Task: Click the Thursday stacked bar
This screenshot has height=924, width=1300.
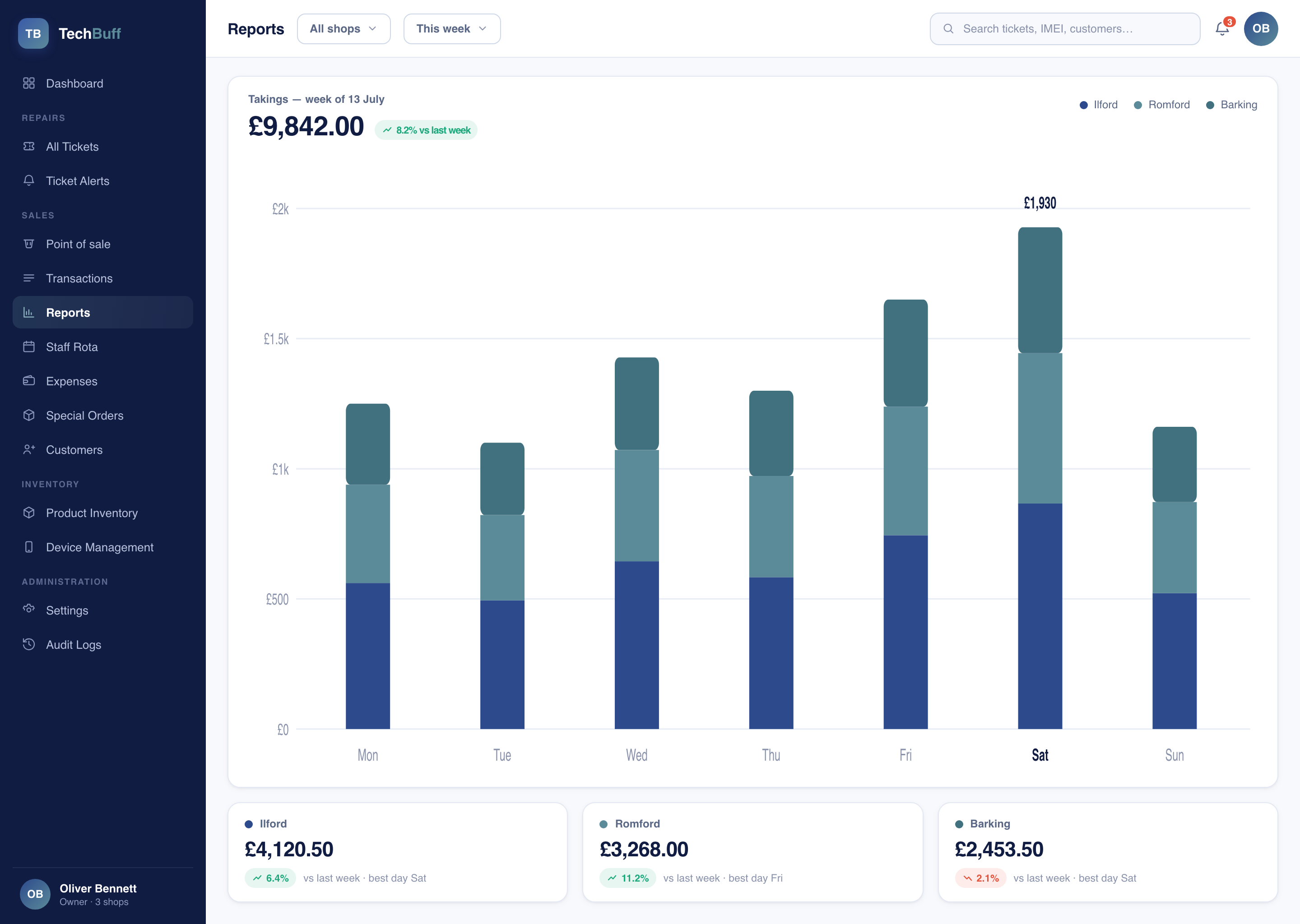Action: (771, 559)
